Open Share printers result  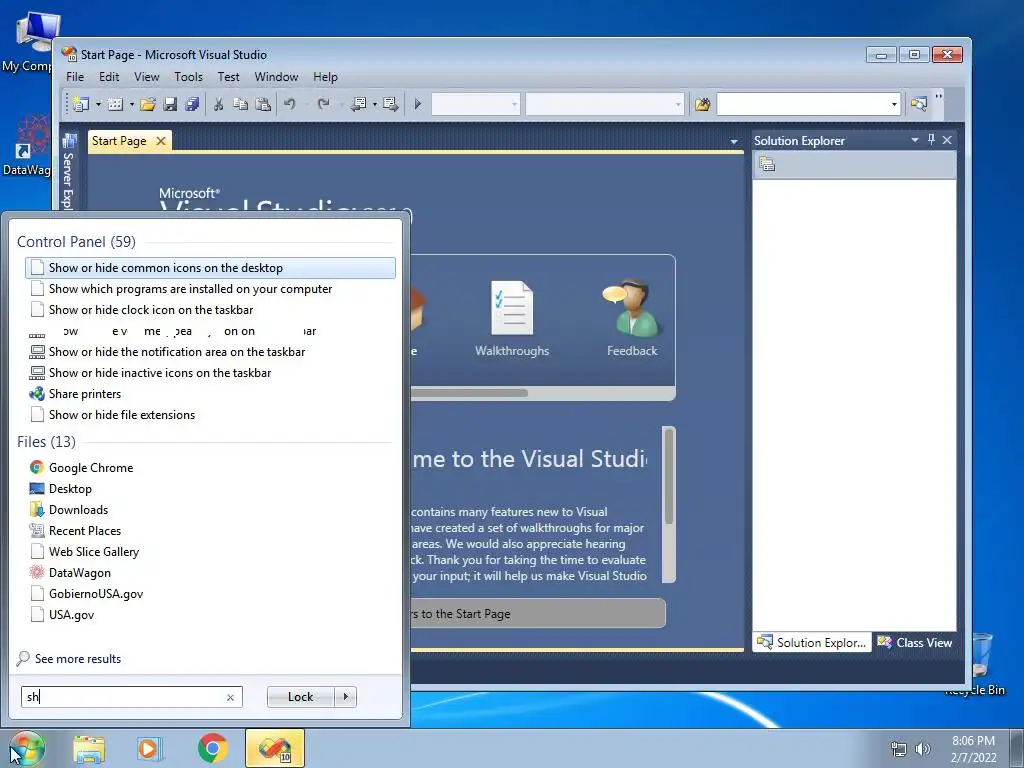coord(210,394)
